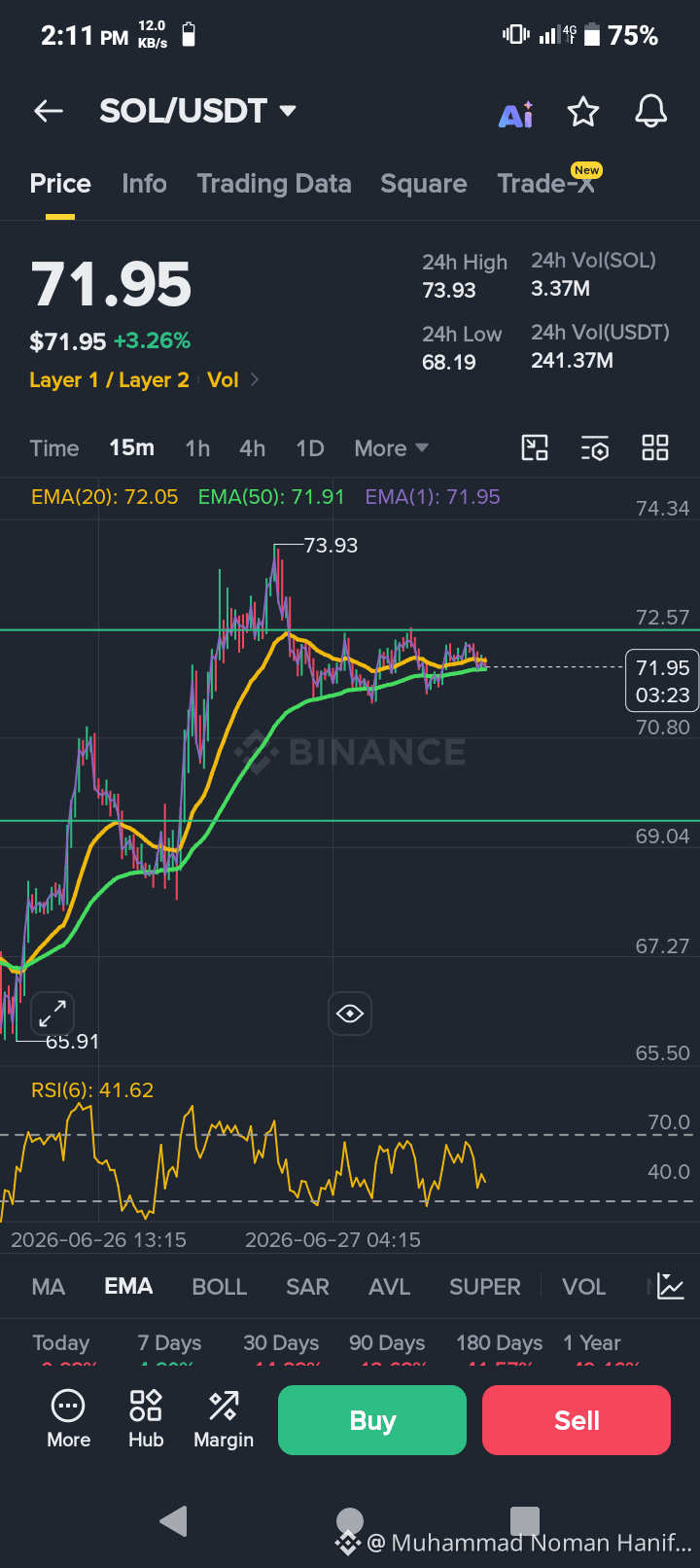Select the 1h timeframe
This screenshot has height=1568, width=700.
(197, 448)
